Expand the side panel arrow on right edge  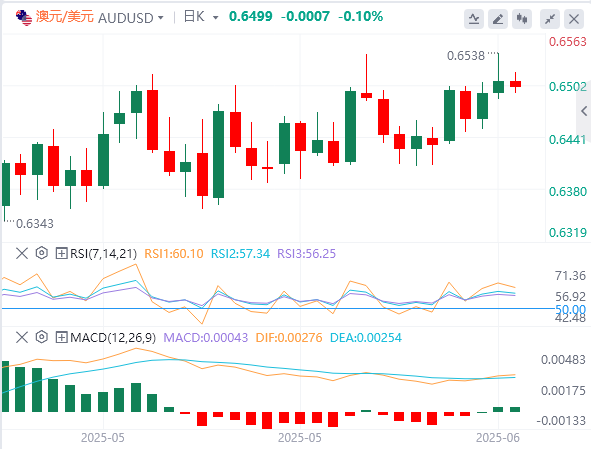coord(584,111)
